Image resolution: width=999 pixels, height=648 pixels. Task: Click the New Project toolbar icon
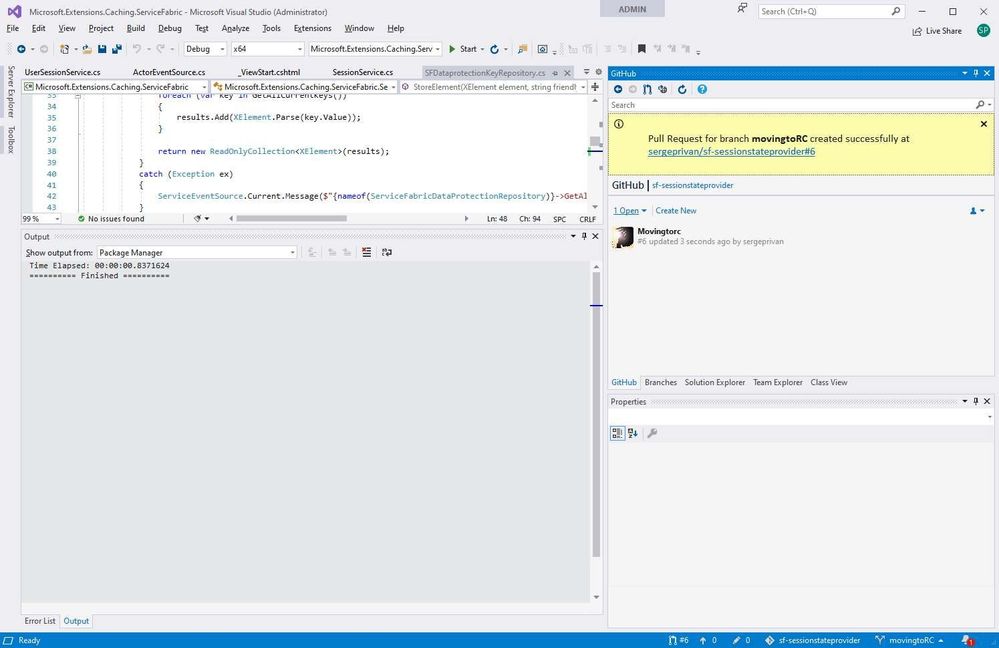(x=64, y=49)
